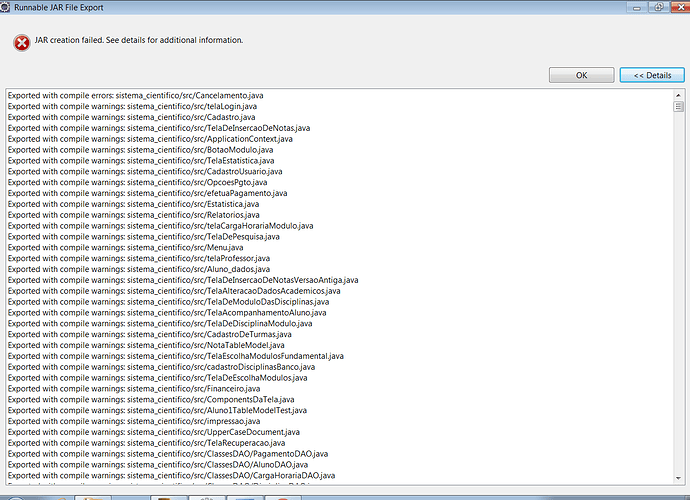Select the Relatorios.java warning line
This screenshot has height=500, width=690.
click(134, 215)
